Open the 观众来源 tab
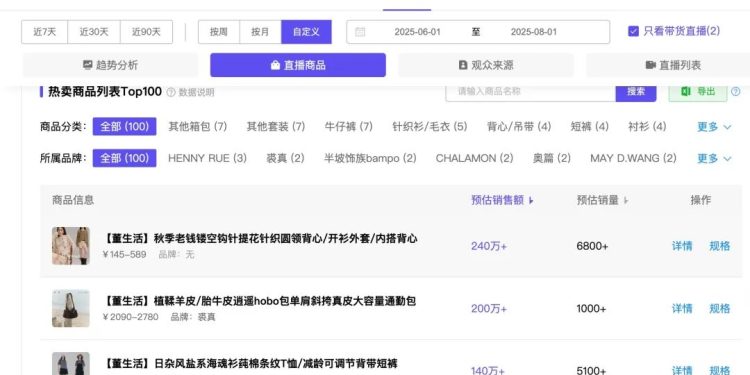Screen dimensions: 750x375 point(486,65)
